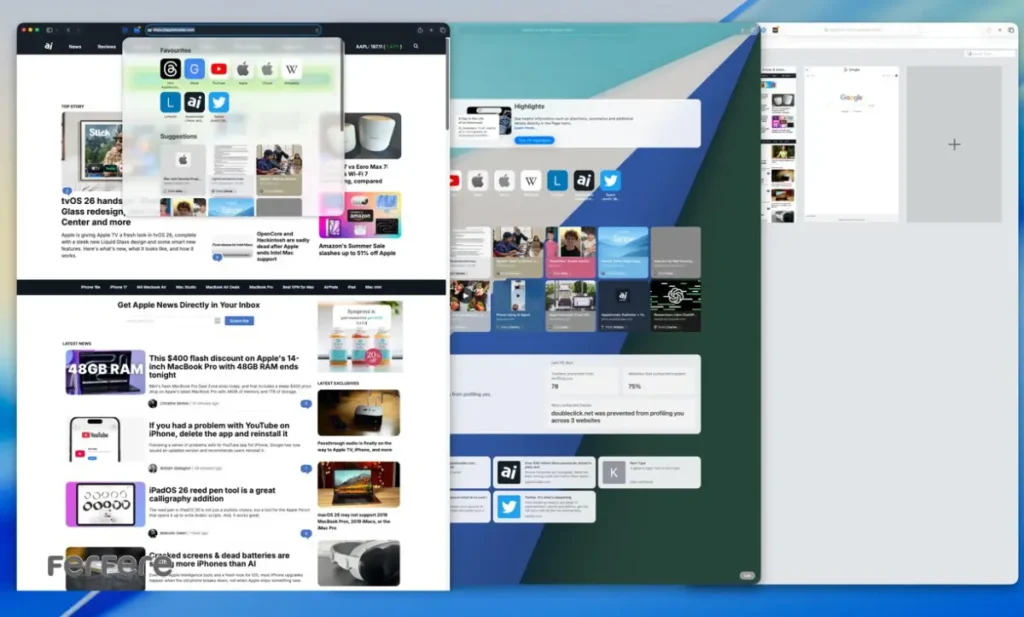Open the Threads icon in the Favourites popup
1024x617 pixels.
click(x=171, y=69)
